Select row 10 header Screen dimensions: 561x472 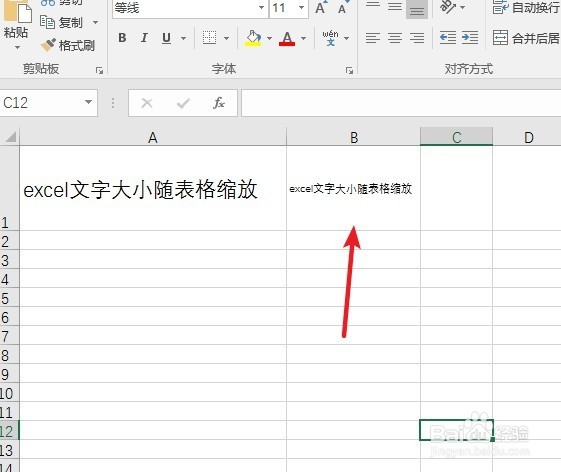[9, 392]
